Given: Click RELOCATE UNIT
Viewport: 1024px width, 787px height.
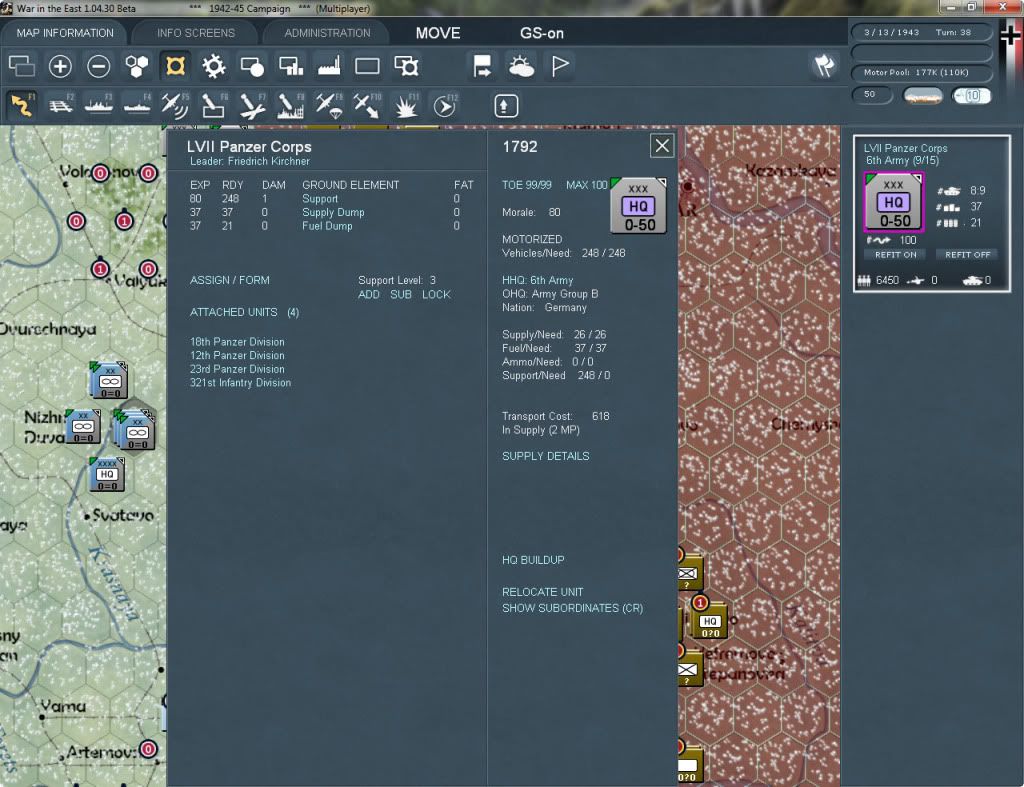Looking at the screenshot, I should pos(543,592).
